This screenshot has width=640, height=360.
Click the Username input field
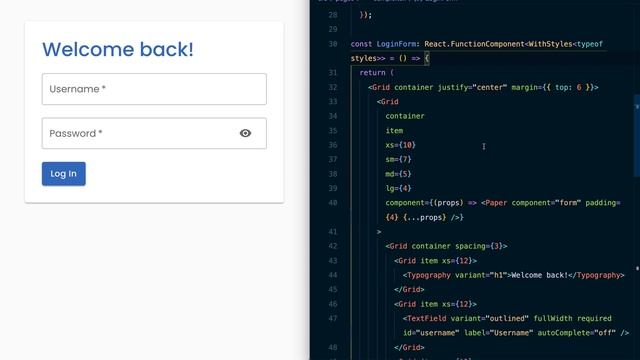(x=154, y=89)
